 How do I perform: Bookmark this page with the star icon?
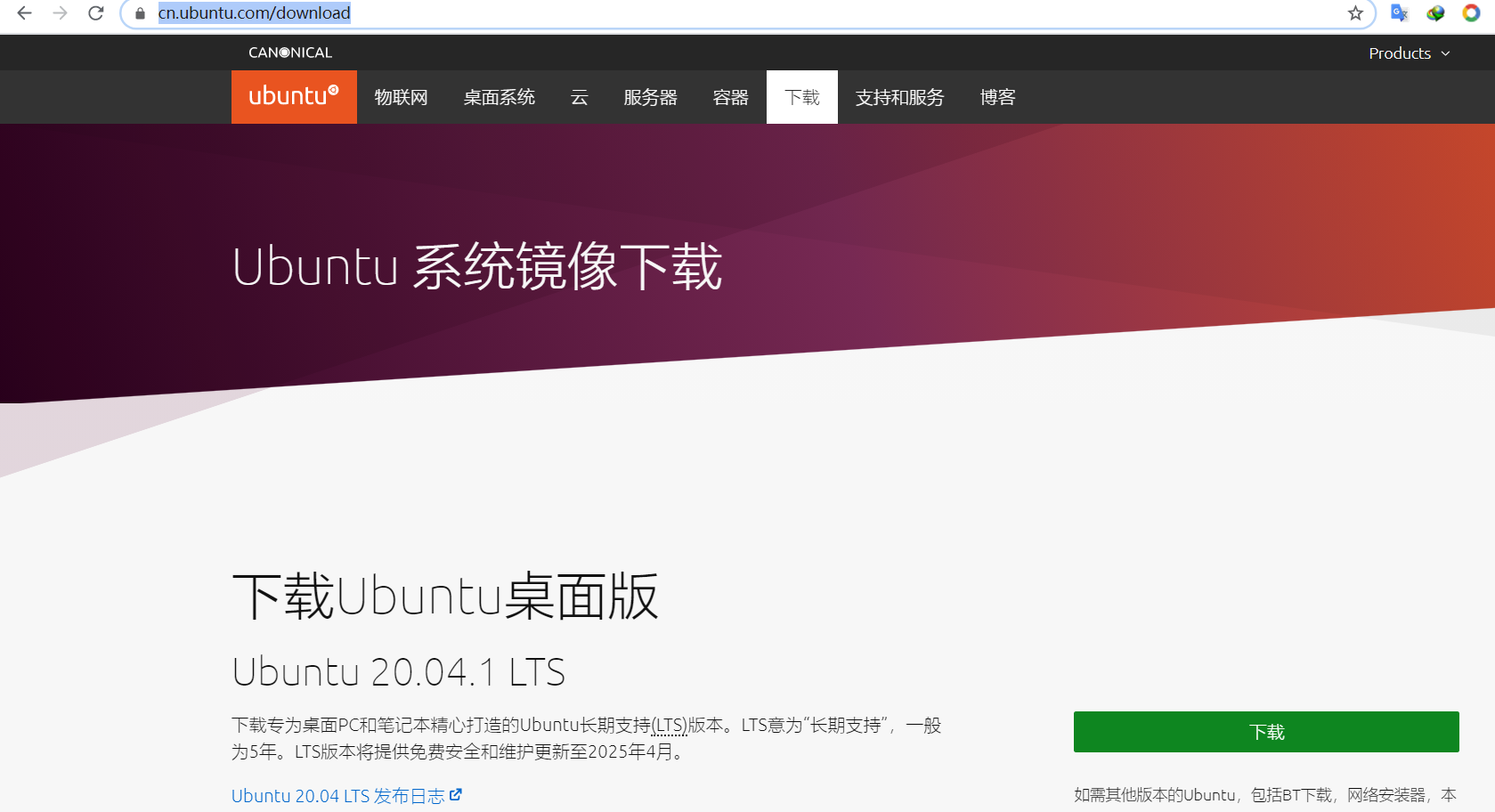[x=1355, y=13]
